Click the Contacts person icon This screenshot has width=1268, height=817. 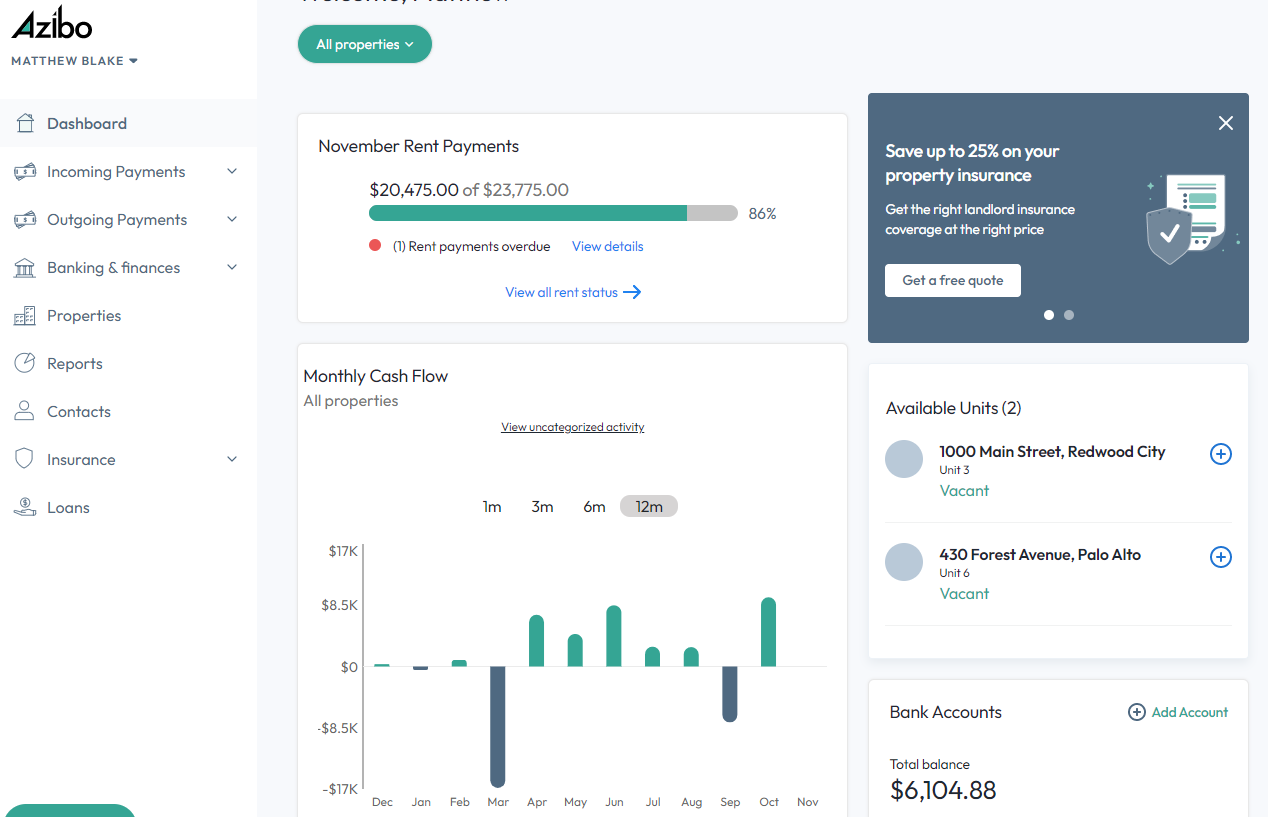coord(26,411)
